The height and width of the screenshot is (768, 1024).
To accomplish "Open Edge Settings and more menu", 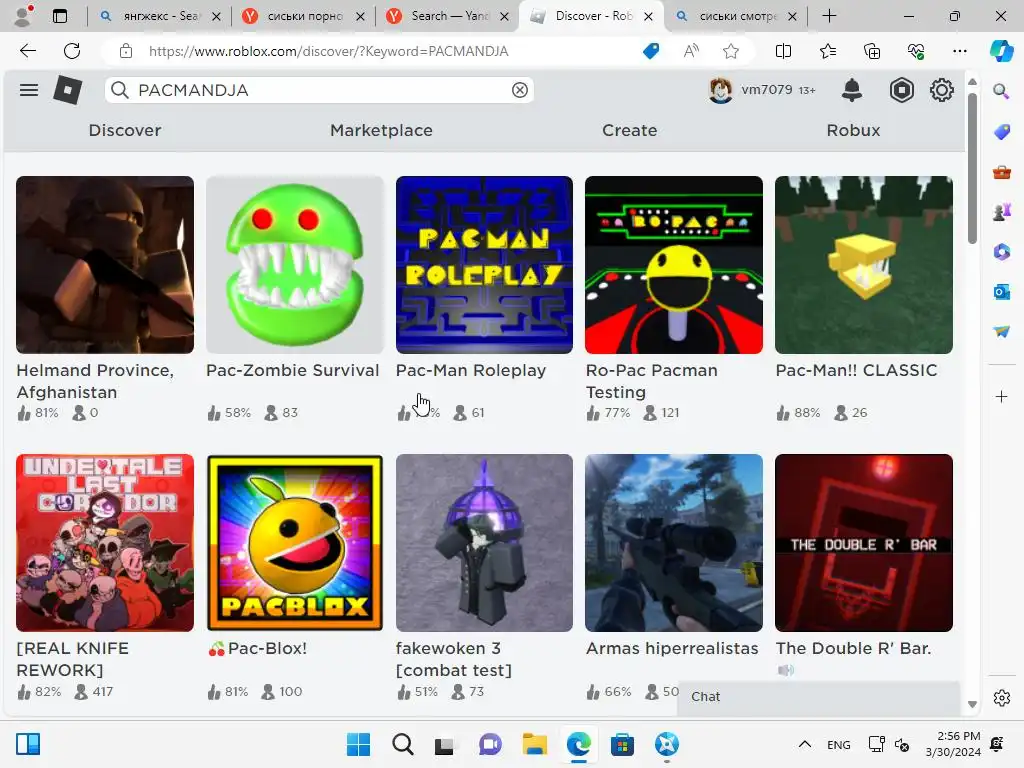I will pos(959,51).
